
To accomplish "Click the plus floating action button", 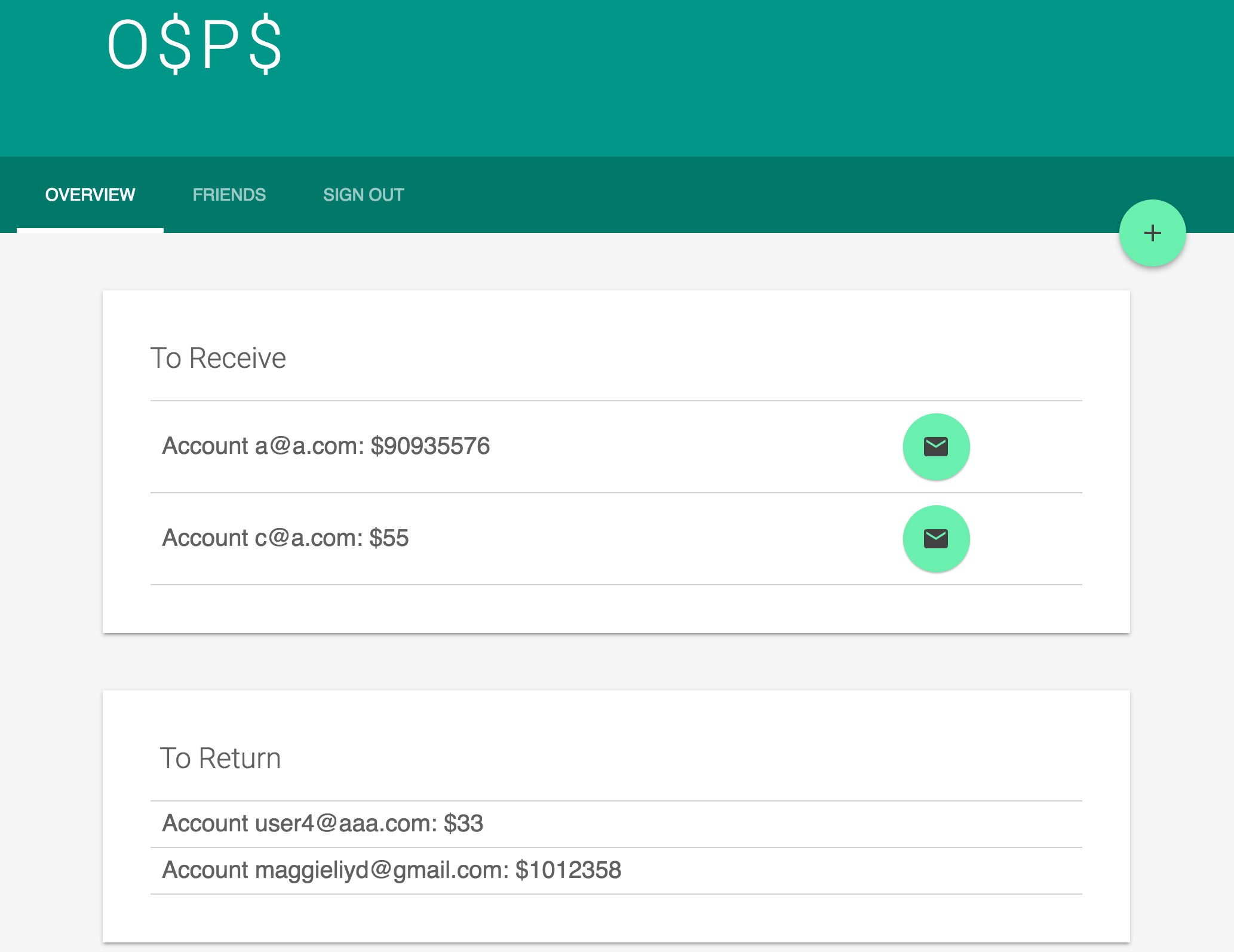I will pos(1152,233).
